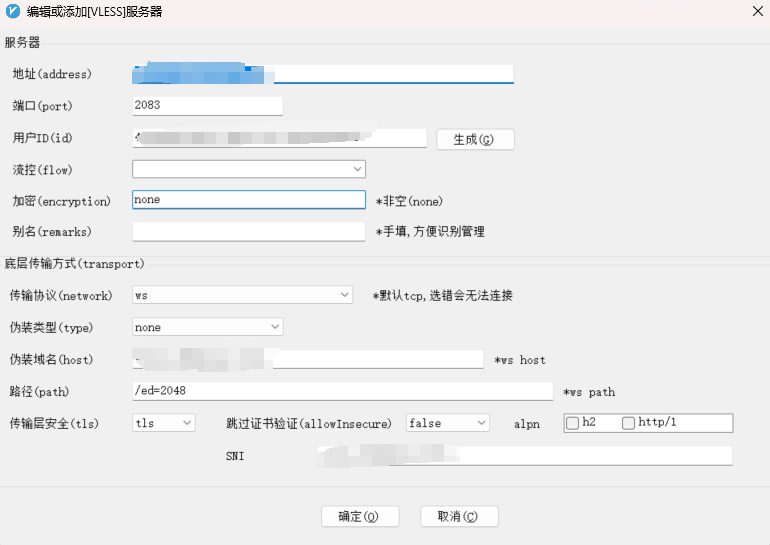This screenshot has height=545, width=770.
Task: Click the *ws path hint text
Action: pyautogui.click(x=589, y=392)
